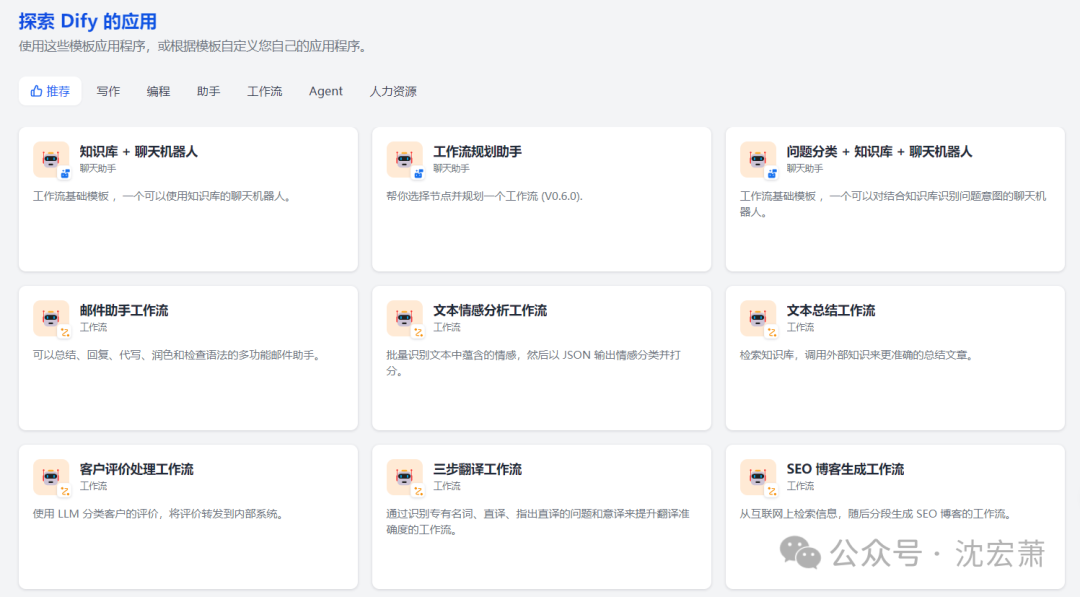This screenshot has height=597, width=1080.
Task: Open the SEO 博客生成工作流 template title
Action: [845, 470]
